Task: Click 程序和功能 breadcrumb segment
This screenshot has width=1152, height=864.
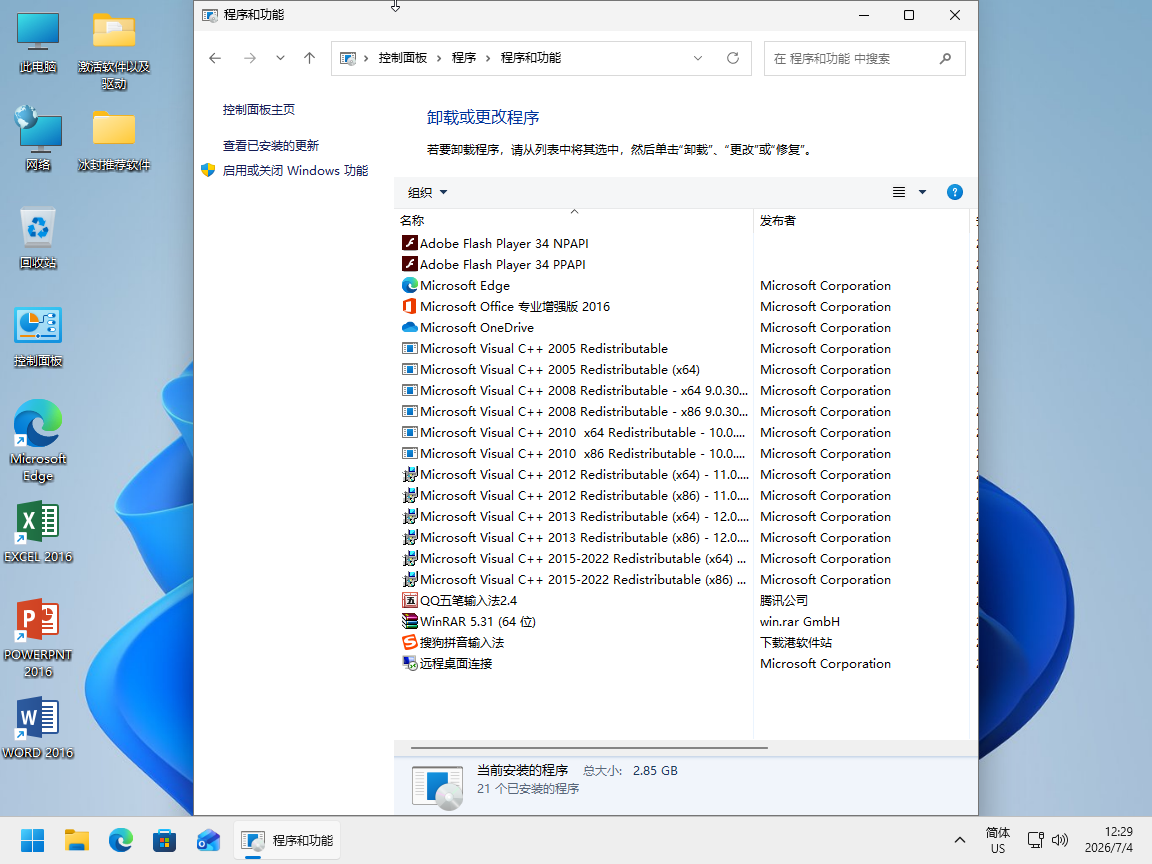Action: click(x=530, y=58)
